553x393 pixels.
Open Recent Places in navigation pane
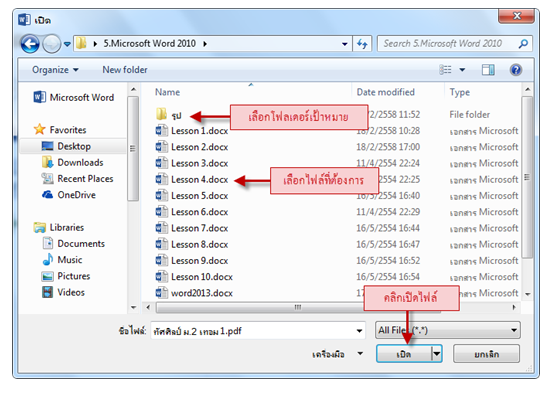click(x=77, y=179)
